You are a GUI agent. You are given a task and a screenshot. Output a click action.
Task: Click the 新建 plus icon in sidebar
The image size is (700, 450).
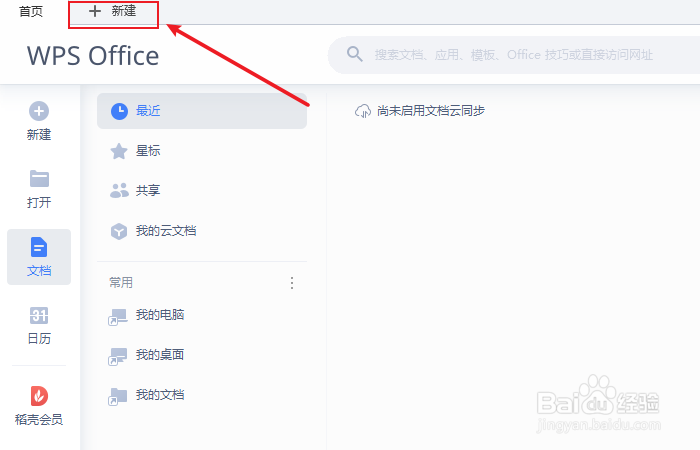tap(39, 111)
